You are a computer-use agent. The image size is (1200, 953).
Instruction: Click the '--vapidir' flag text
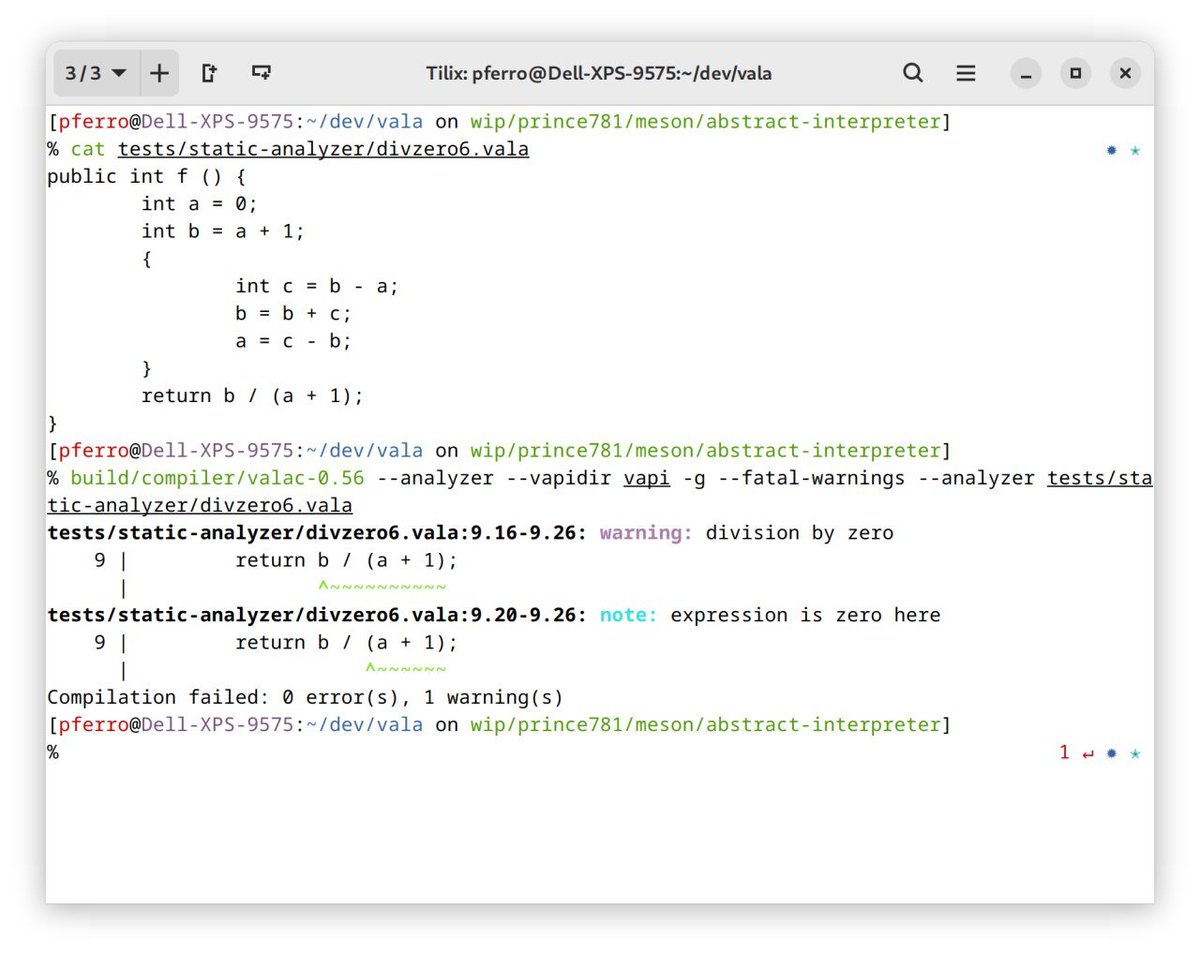(x=558, y=478)
